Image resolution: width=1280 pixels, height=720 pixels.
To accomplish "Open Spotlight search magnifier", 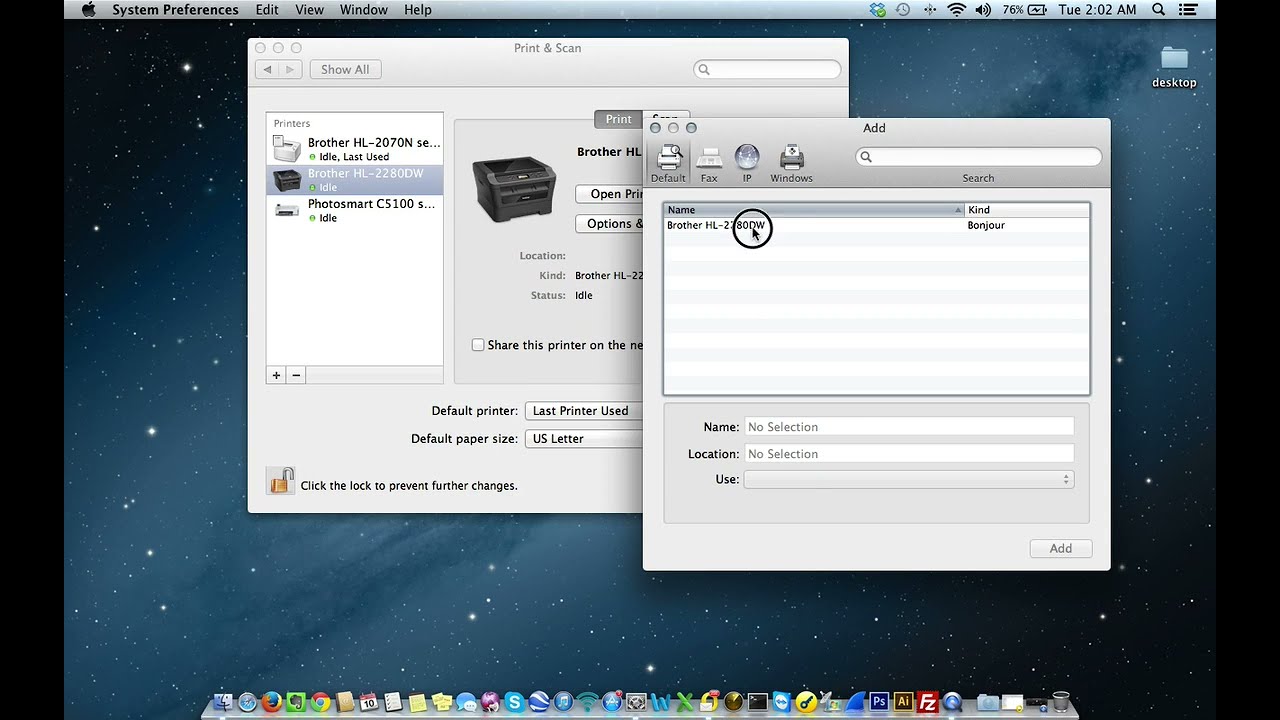I will point(1159,10).
